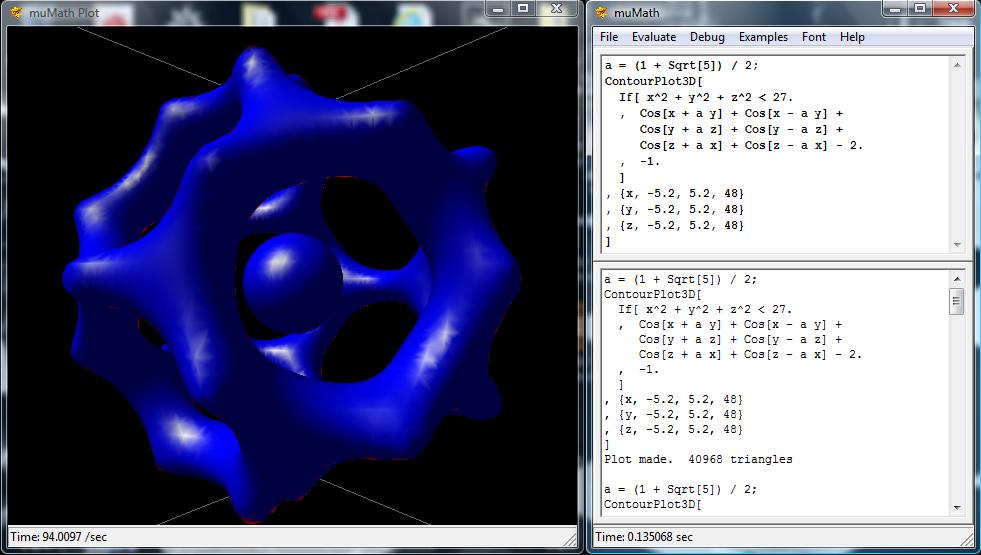Screen dimensions: 981x555
Task: Close the muMath Plot window
Action: coord(556,8)
